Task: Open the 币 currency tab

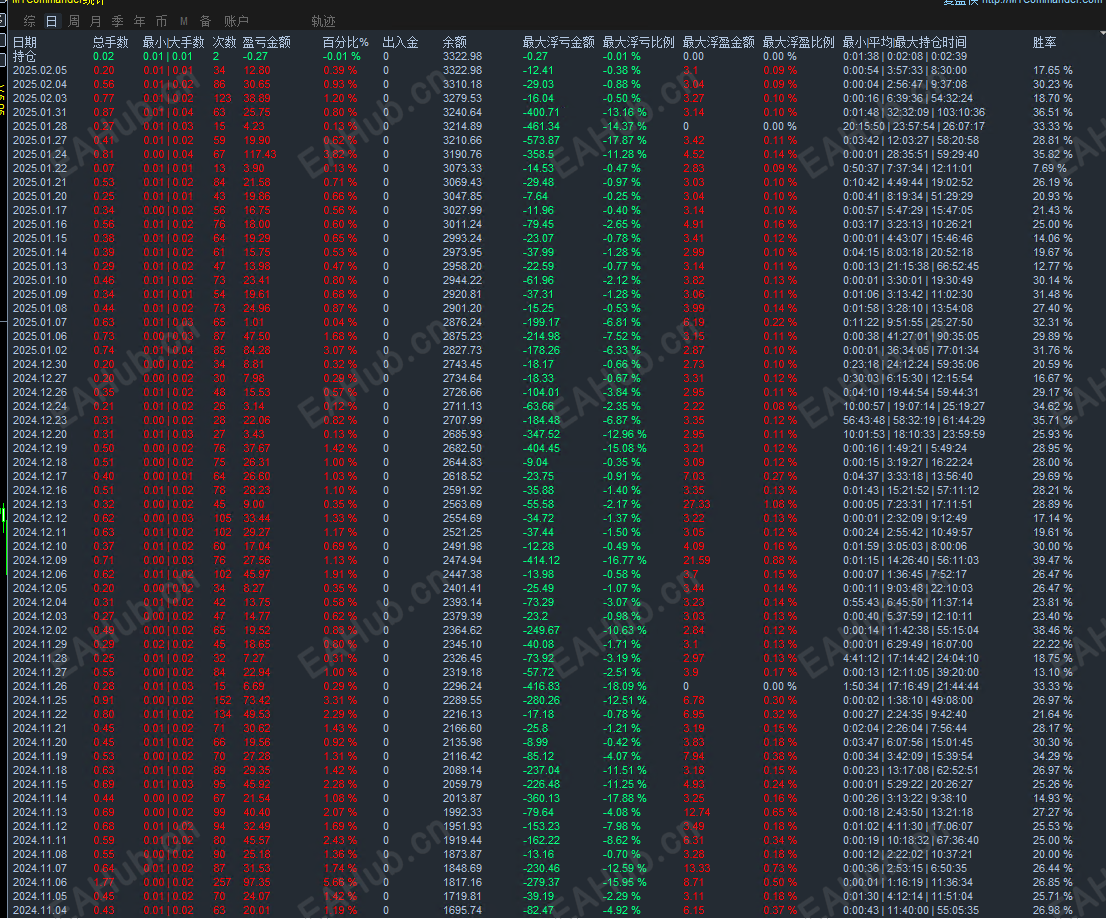Action: tap(162, 21)
